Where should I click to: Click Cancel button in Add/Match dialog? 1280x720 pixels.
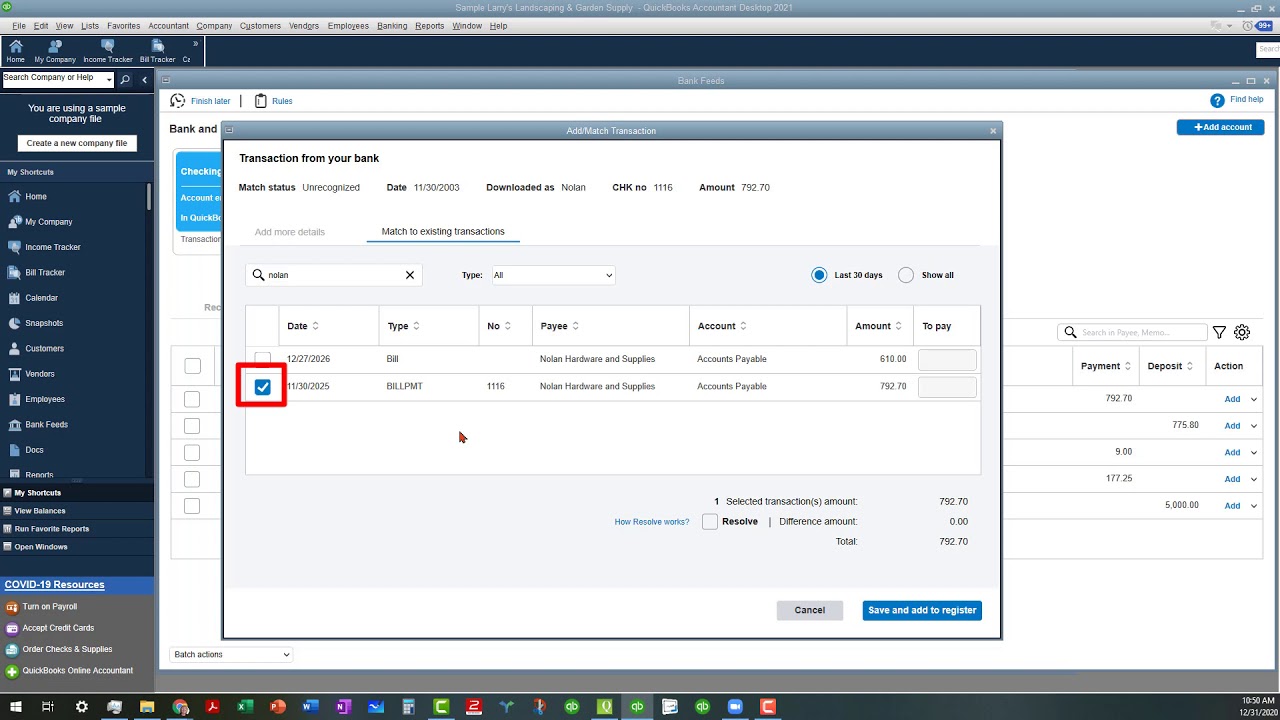point(810,611)
